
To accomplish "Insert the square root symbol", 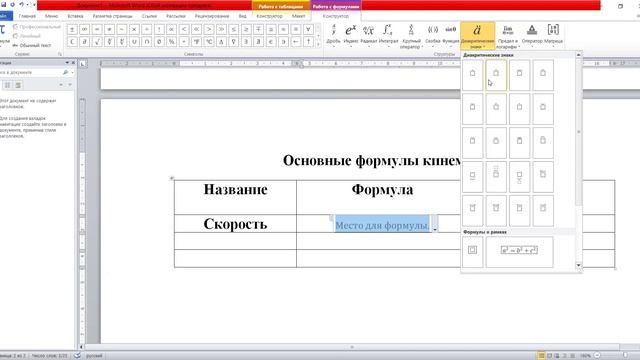I will point(97,42).
